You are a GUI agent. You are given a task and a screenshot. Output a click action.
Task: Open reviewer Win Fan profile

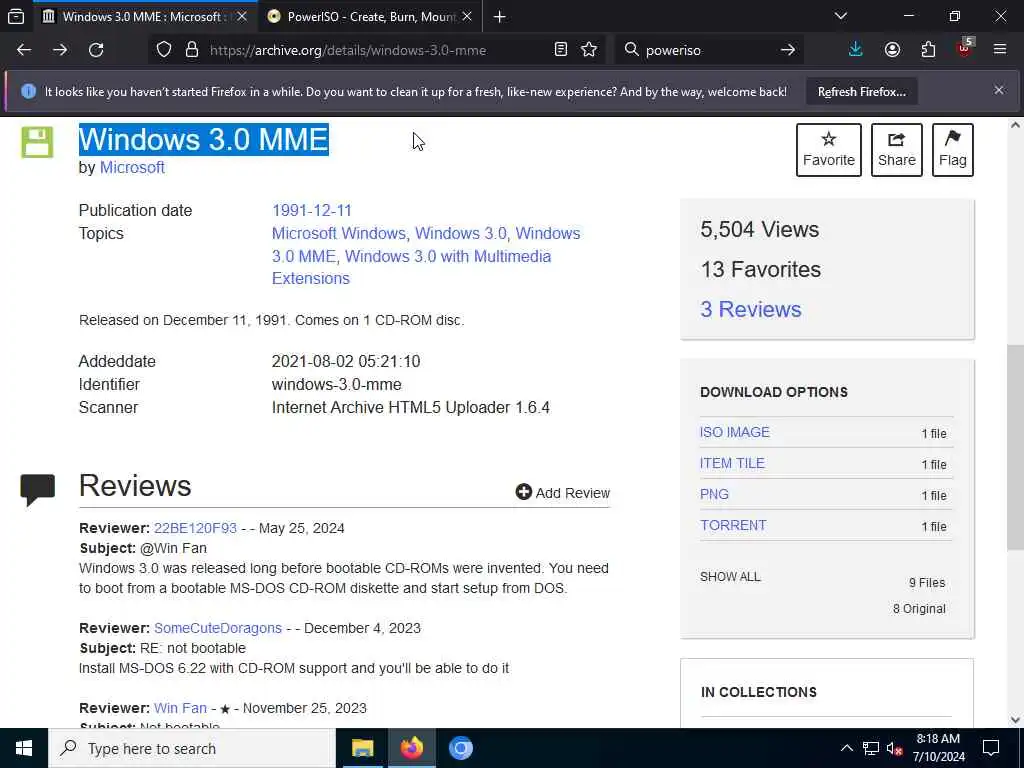[180, 708]
